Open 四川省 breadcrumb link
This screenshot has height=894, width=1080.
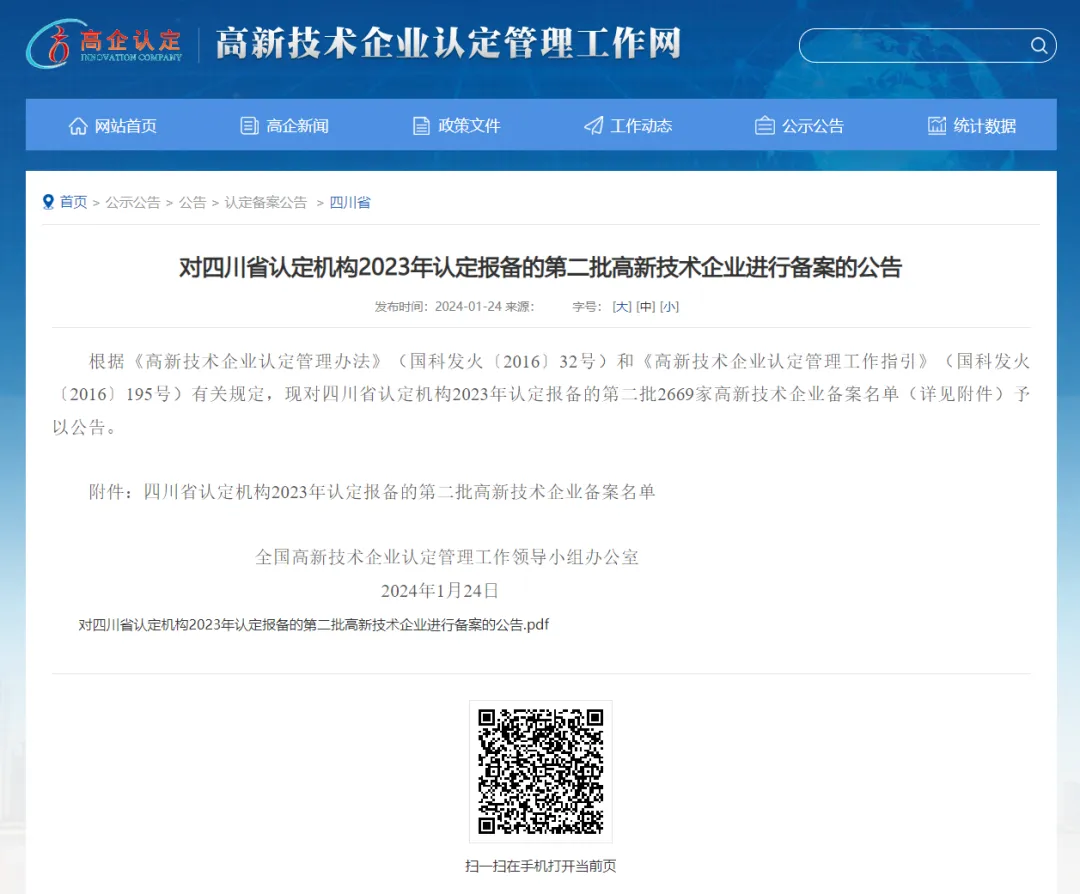coord(350,202)
